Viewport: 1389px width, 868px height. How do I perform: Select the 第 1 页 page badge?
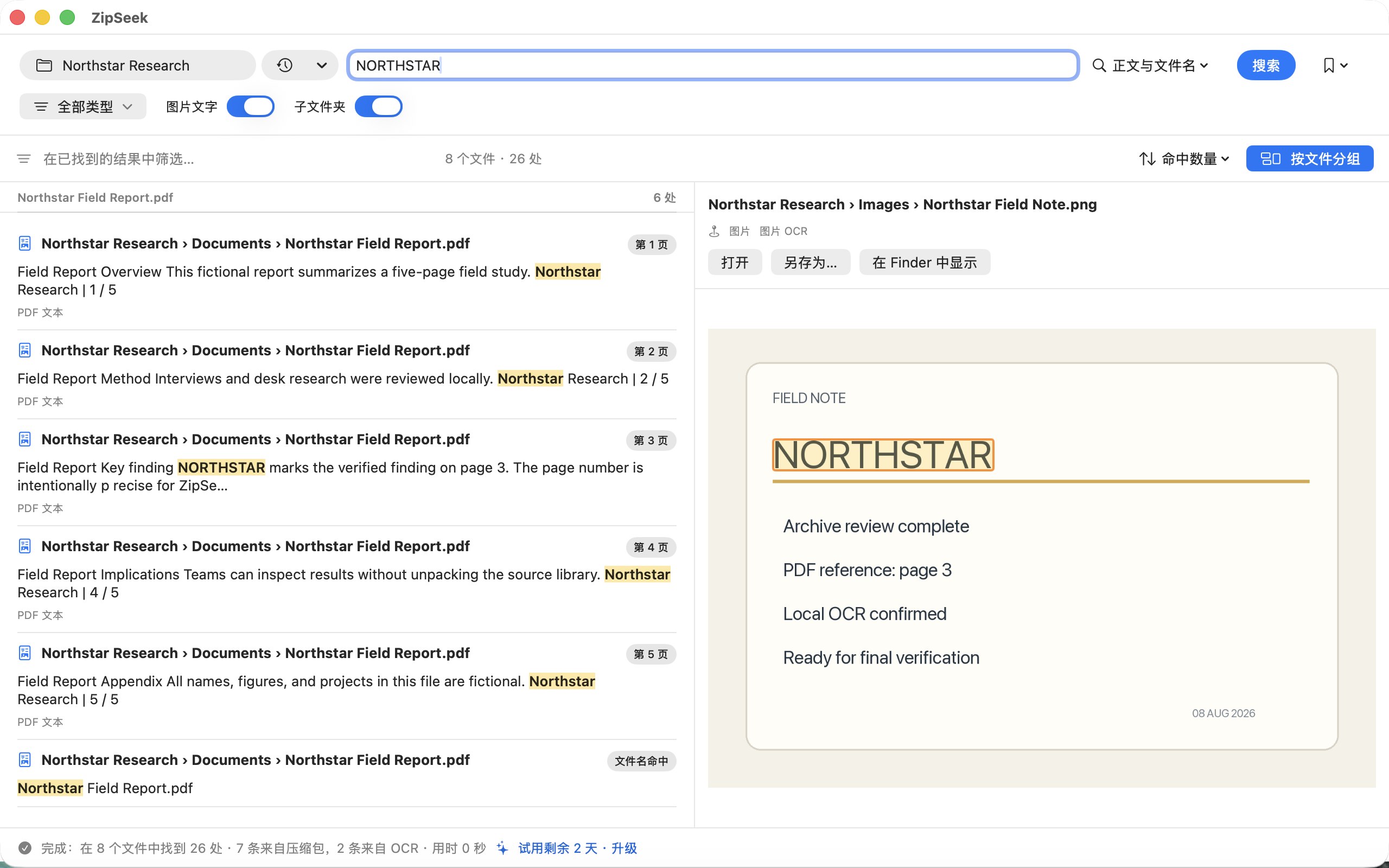[x=652, y=245]
